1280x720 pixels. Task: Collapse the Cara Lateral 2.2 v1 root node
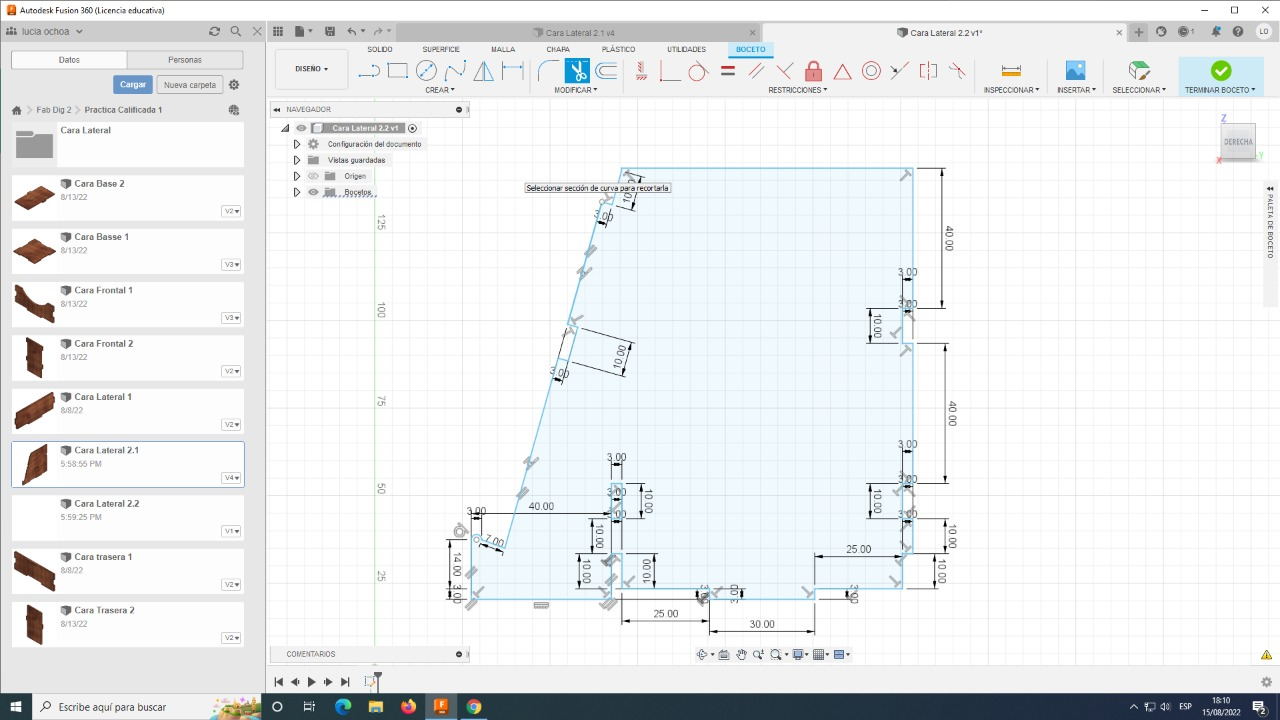click(285, 128)
